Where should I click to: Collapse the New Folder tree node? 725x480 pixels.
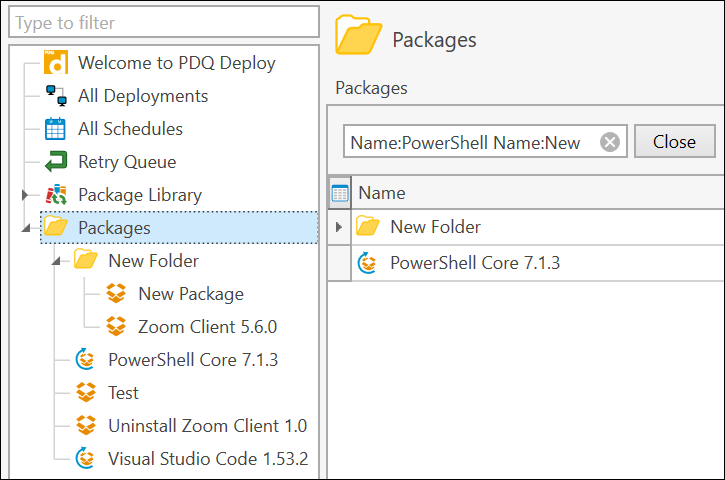click(55, 262)
